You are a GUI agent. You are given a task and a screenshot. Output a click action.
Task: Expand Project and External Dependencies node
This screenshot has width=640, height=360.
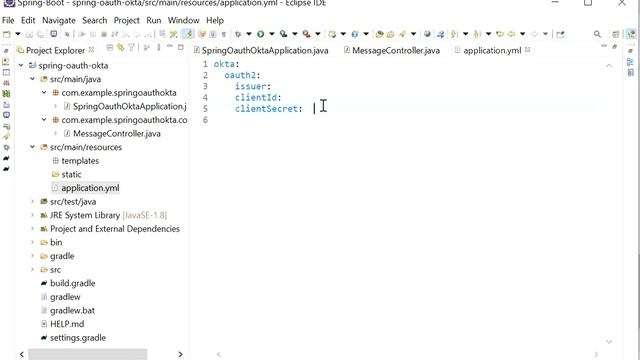tap(32, 229)
